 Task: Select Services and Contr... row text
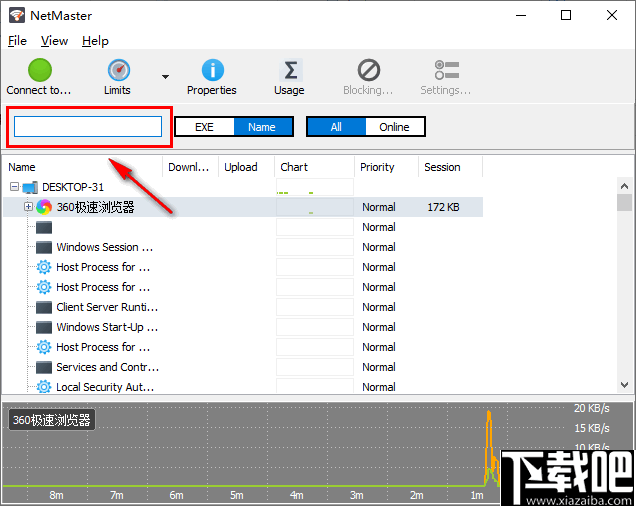coord(107,367)
